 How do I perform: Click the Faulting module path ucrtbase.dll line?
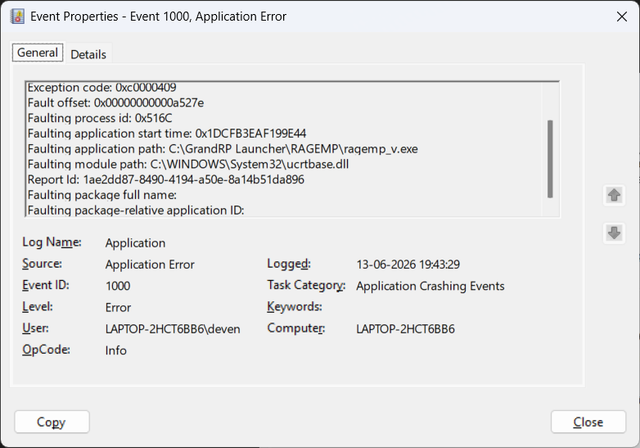point(188,164)
